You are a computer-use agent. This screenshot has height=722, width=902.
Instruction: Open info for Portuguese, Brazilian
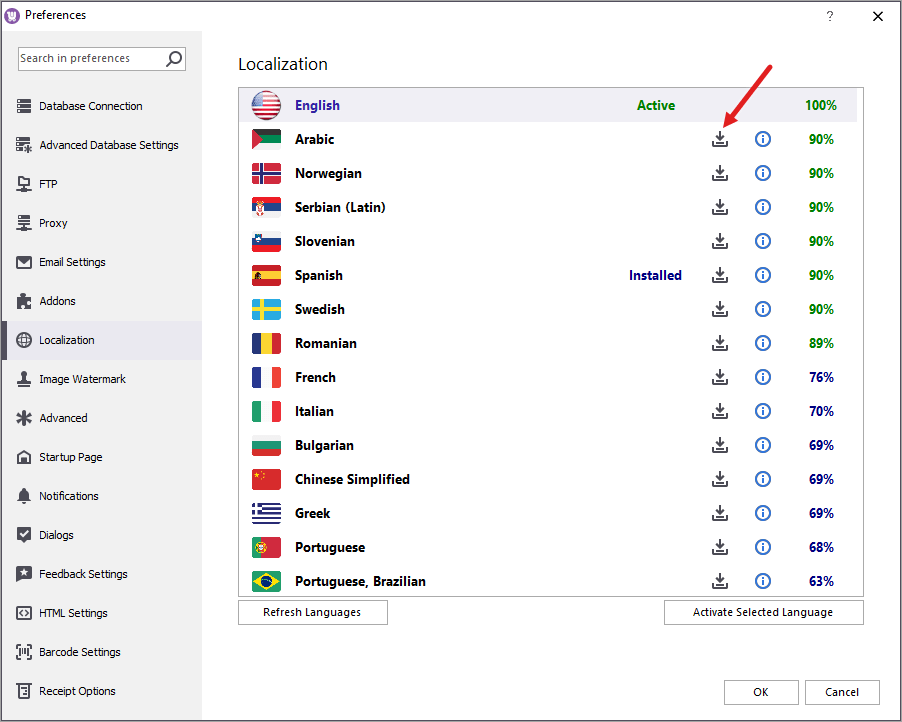(763, 582)
